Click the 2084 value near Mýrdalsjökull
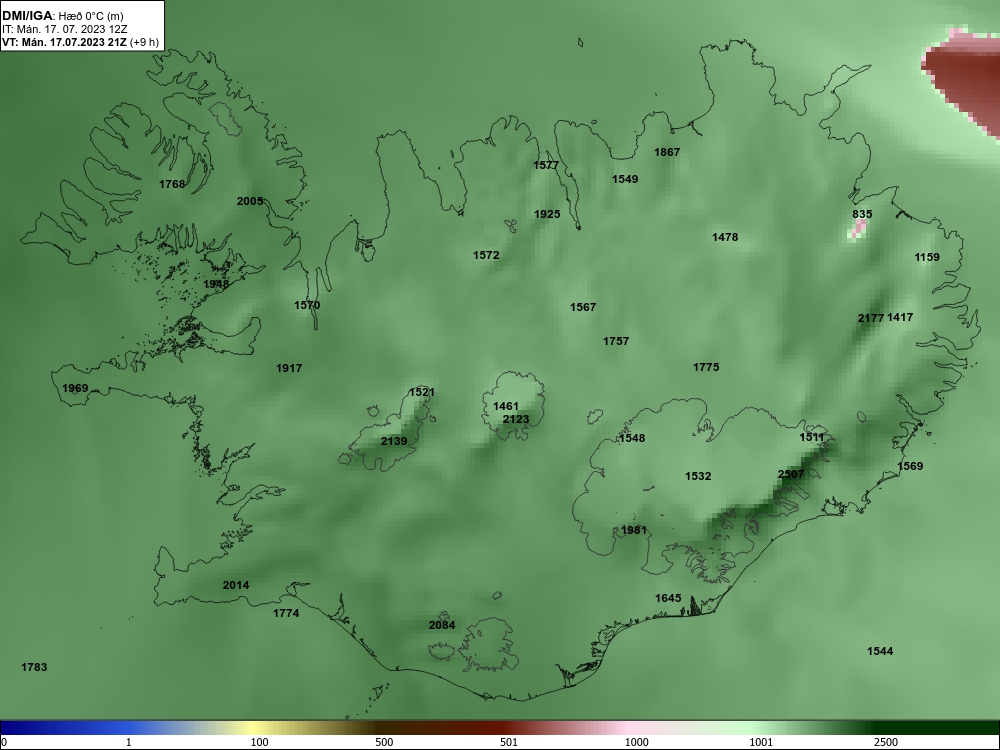The height and width of the screenshot is (750, 1000). (442, 625)
